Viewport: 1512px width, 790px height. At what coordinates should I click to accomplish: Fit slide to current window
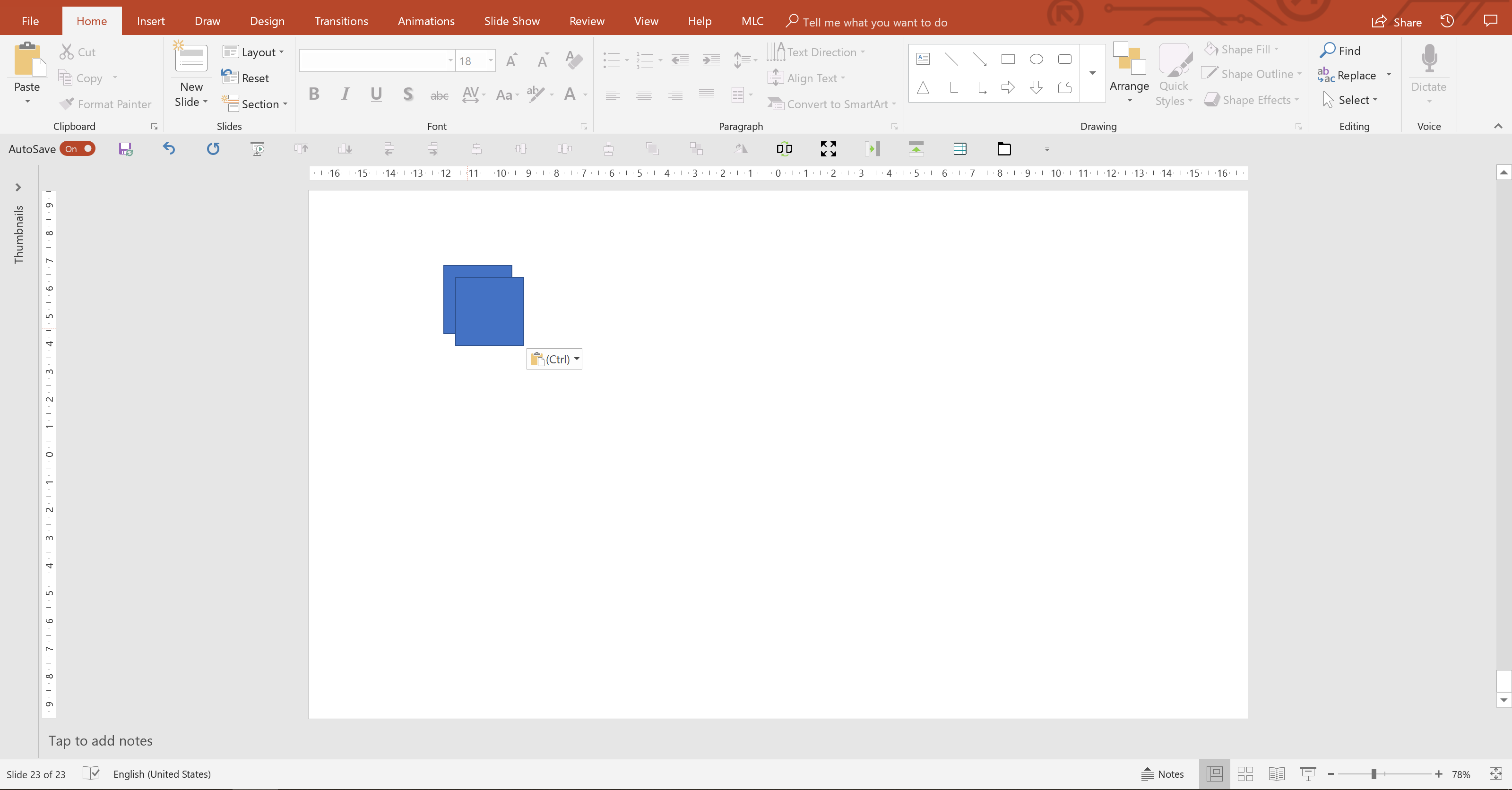click(x=1495, y=774)
